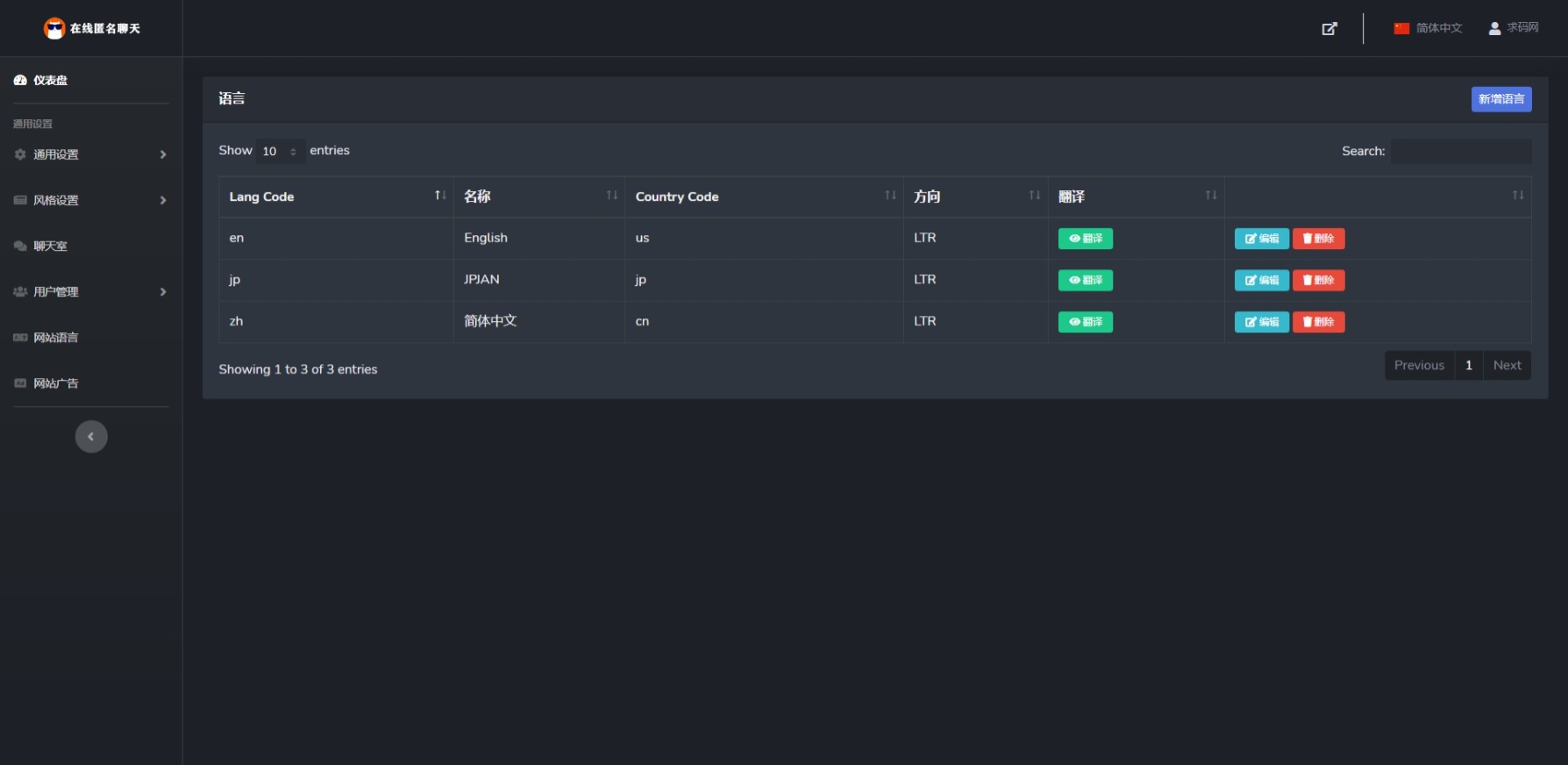Click the external link icon in top bar
1568x765 pixels.
(x=1329, y=28)
